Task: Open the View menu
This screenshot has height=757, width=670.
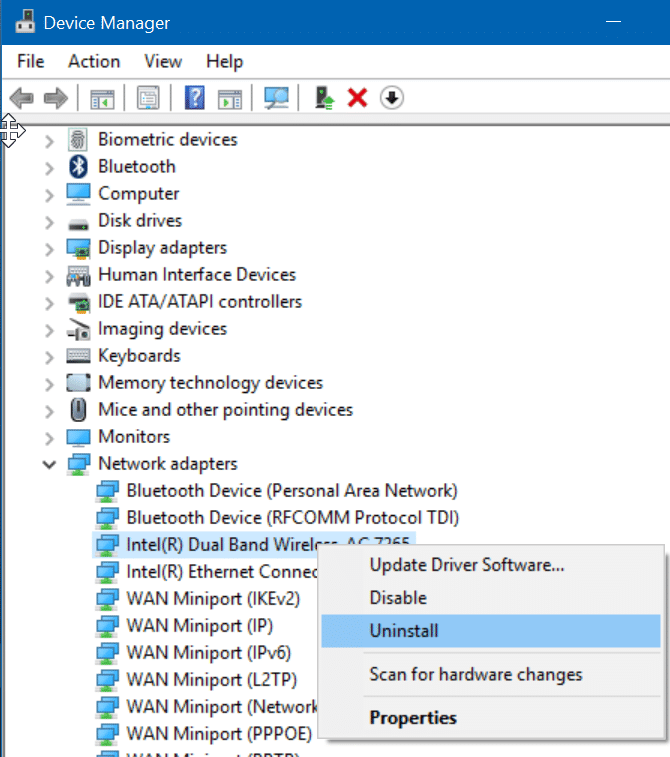Action: coord(163,61)
